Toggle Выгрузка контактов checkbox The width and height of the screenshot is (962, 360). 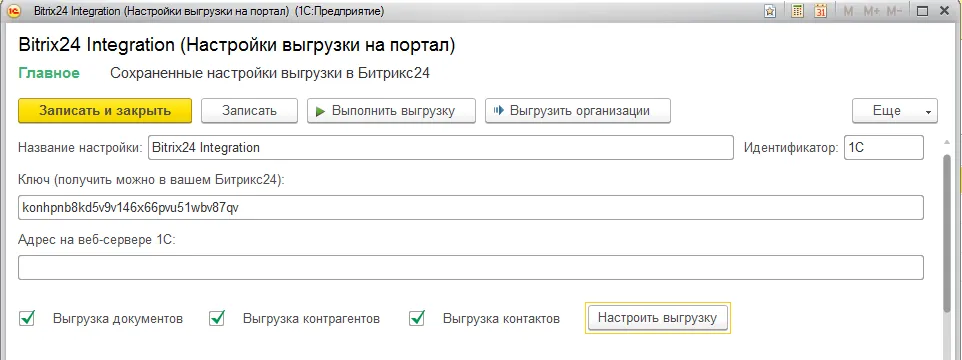coord(417,318)
